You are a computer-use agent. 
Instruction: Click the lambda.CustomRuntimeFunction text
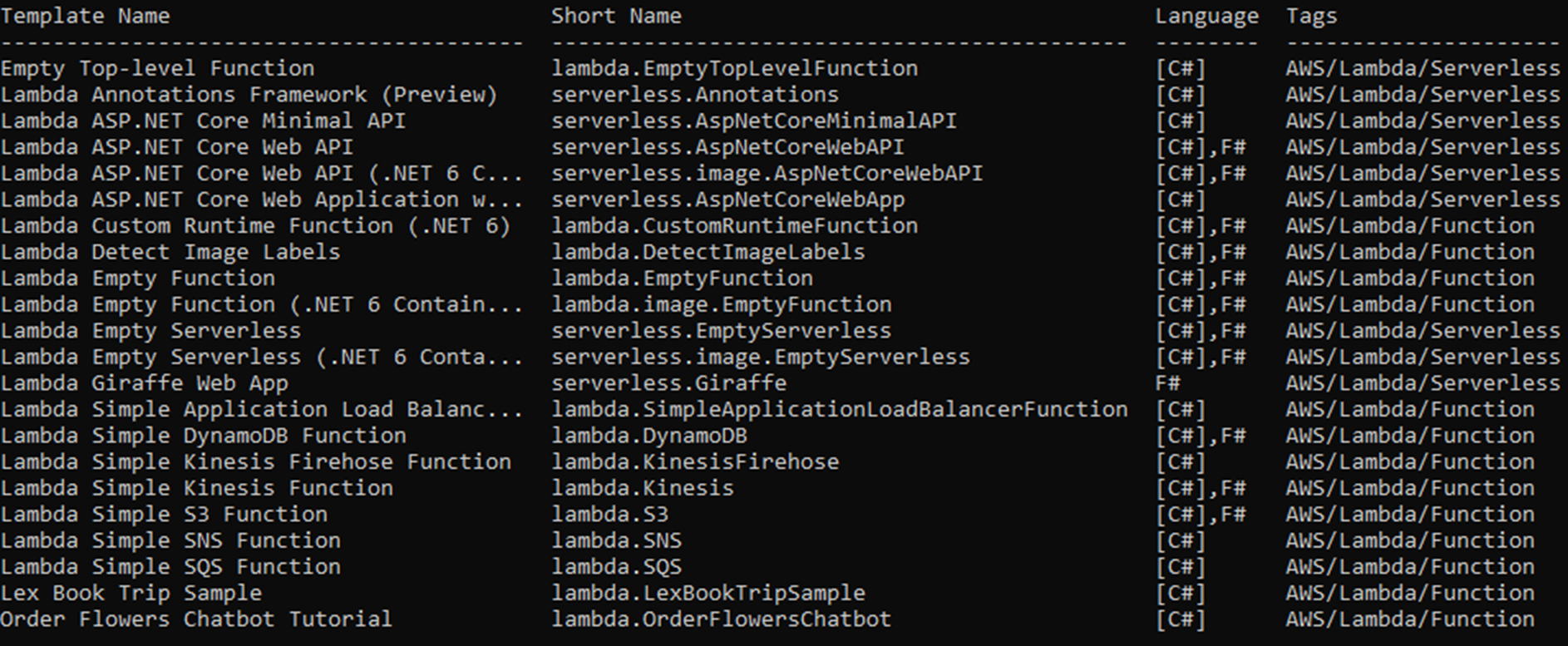[x=734, y=226]
